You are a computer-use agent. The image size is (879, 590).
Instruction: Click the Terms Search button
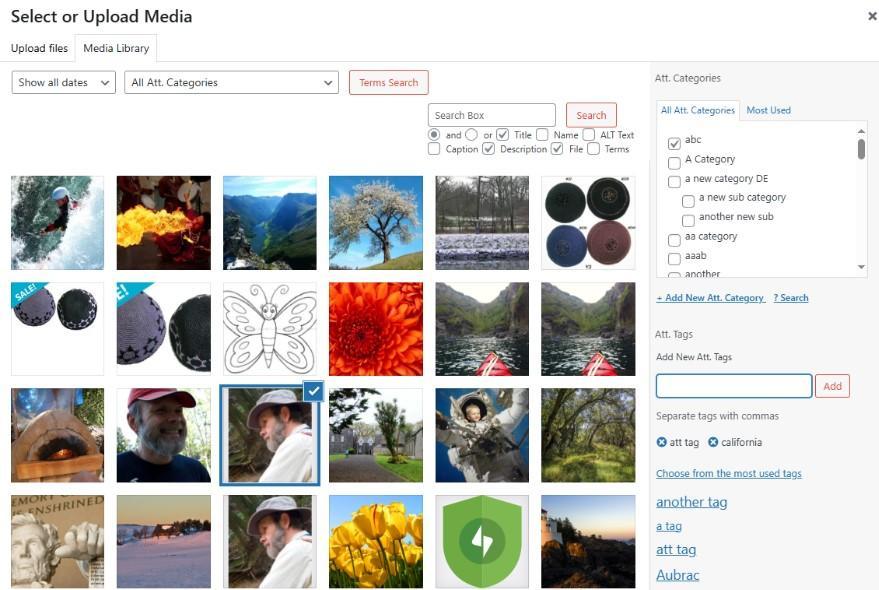click(388, 82)
